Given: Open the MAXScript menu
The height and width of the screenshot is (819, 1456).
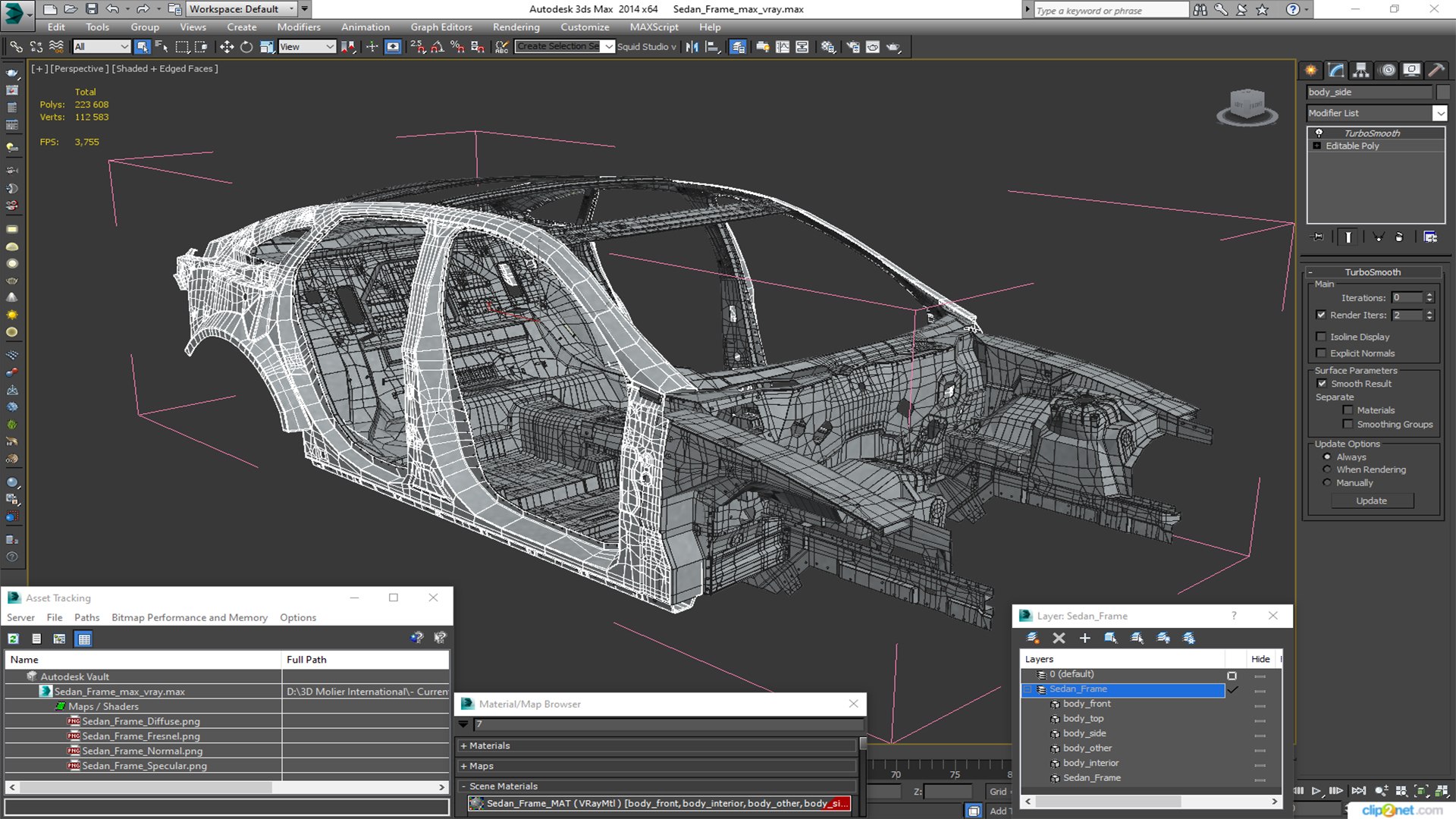Looking at the screenshot, I should (x=654, y=27).
